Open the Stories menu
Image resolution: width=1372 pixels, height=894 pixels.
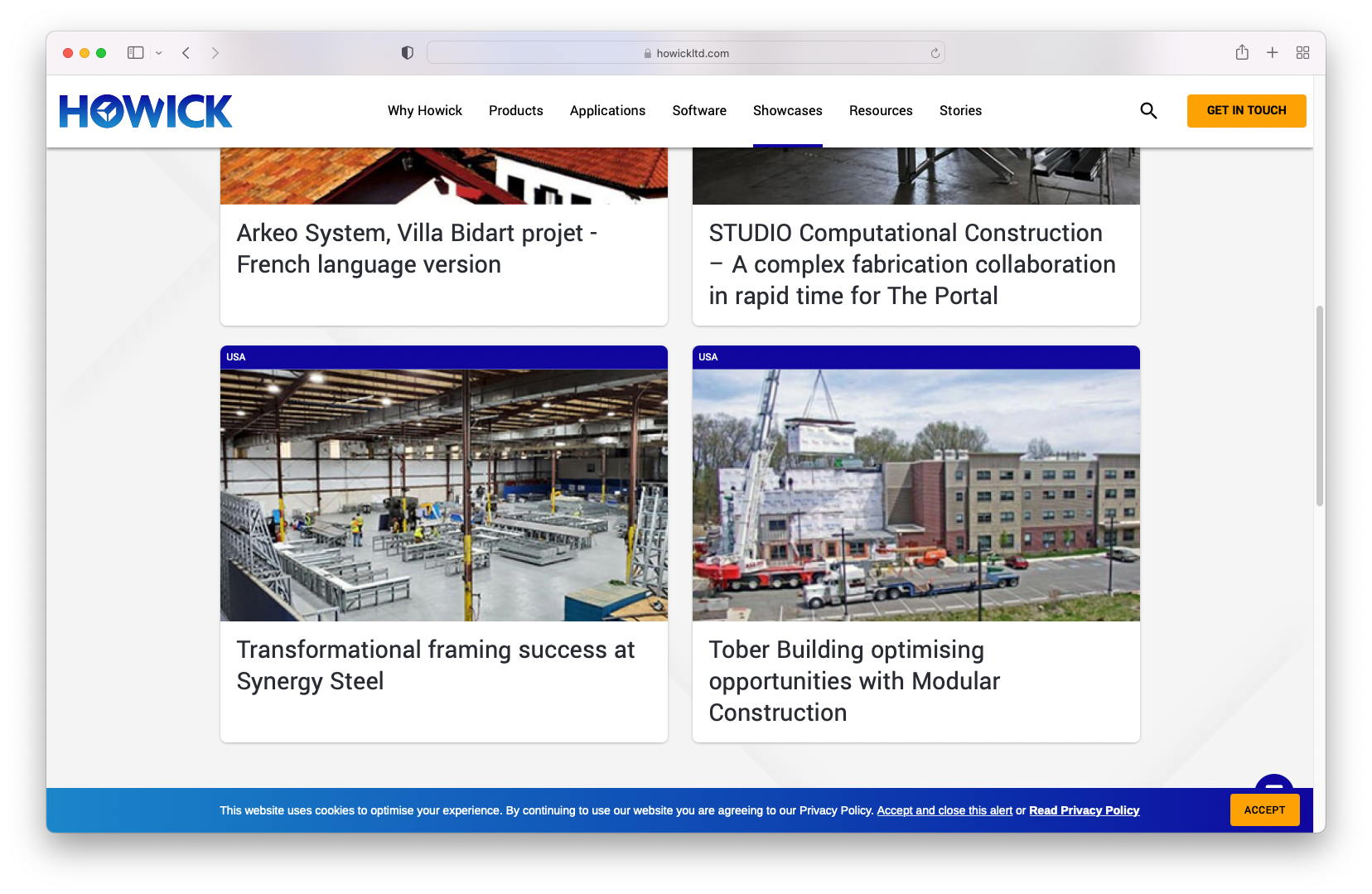tap(960, 110)
